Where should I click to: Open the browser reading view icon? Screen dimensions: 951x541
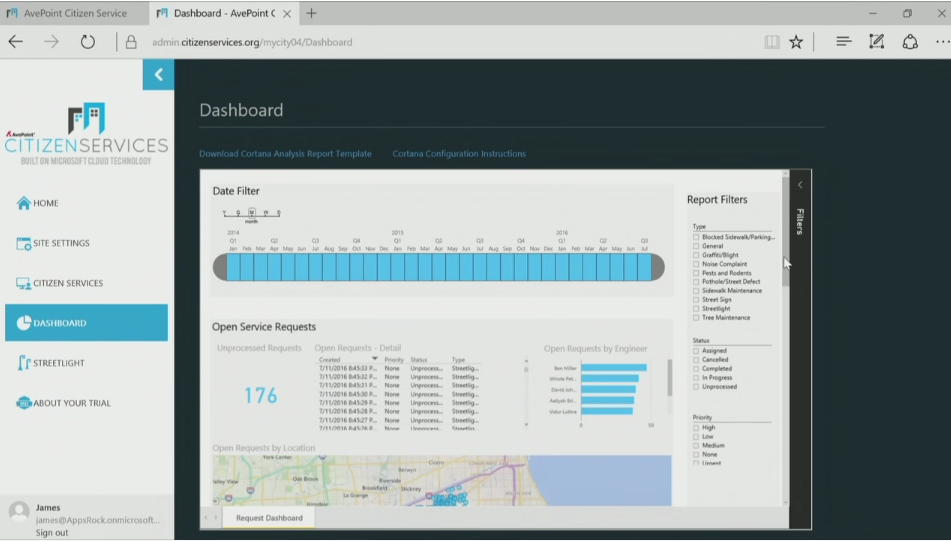[771, 42]
